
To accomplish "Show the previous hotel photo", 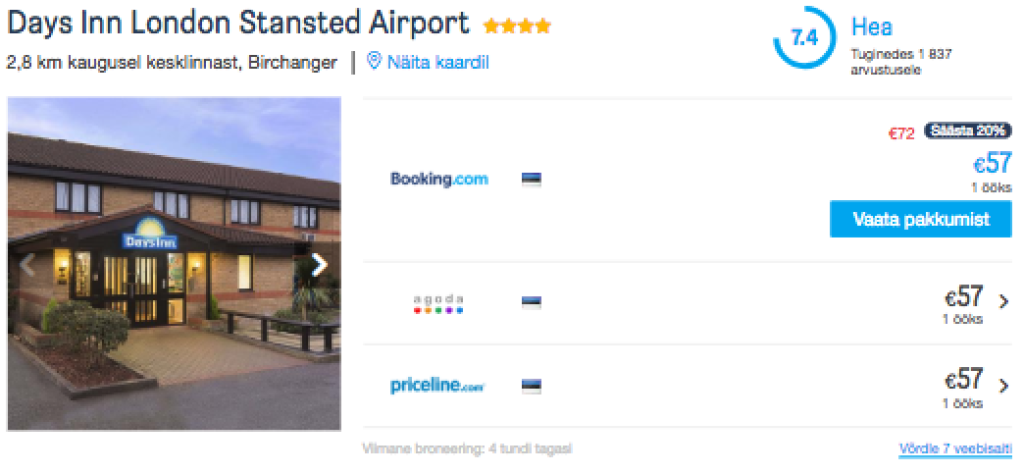I will pos(28,265).
